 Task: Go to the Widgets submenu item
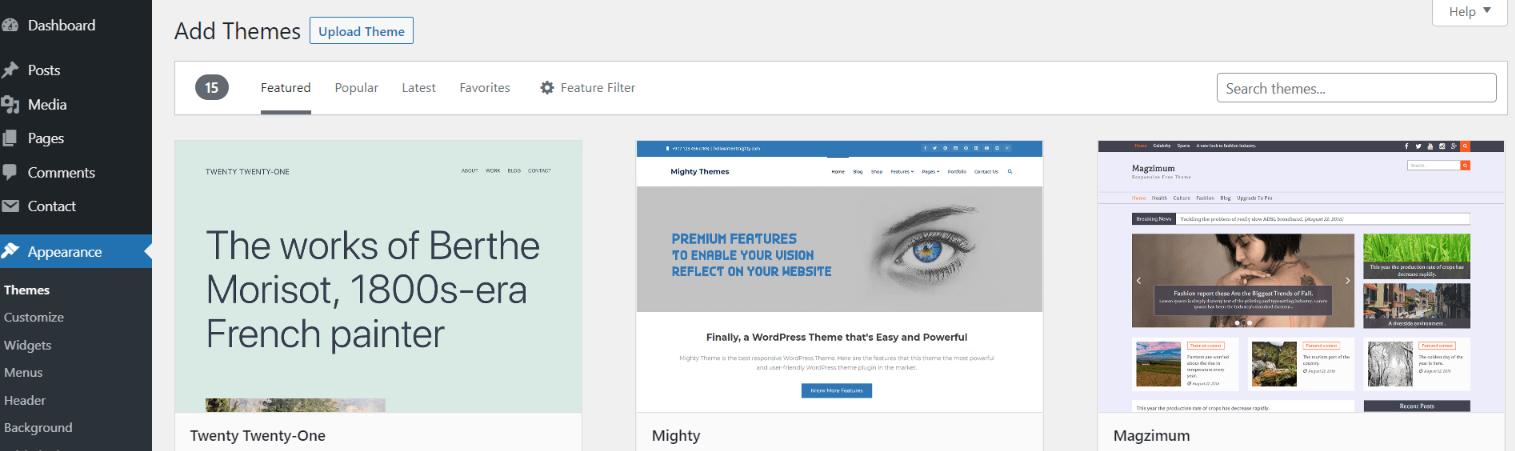(x=28, y=345)
